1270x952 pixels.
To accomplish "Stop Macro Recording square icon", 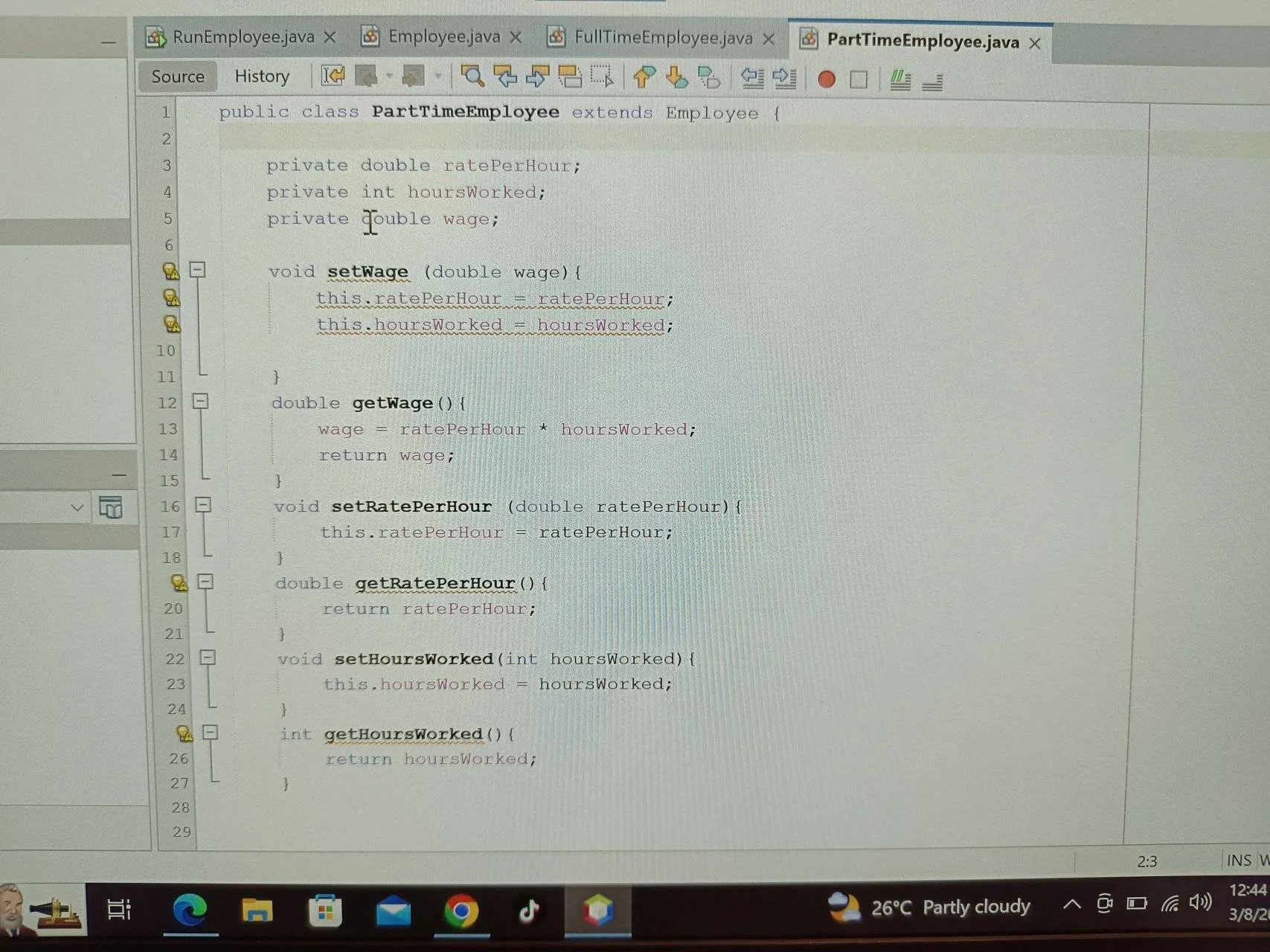I will coord(859,79).
